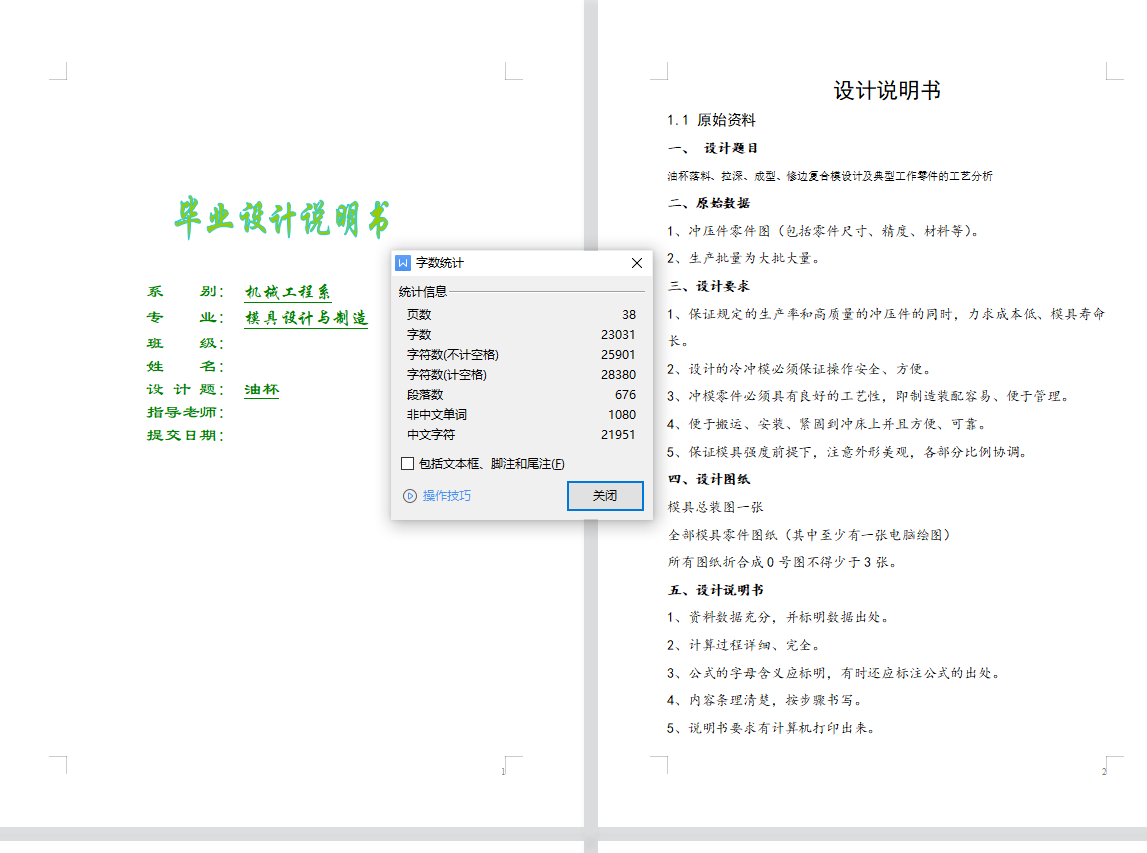The width and height of the screenshot is (1147, 853).
Task: Click the 段落数 row label
Action: coord(425,395)
